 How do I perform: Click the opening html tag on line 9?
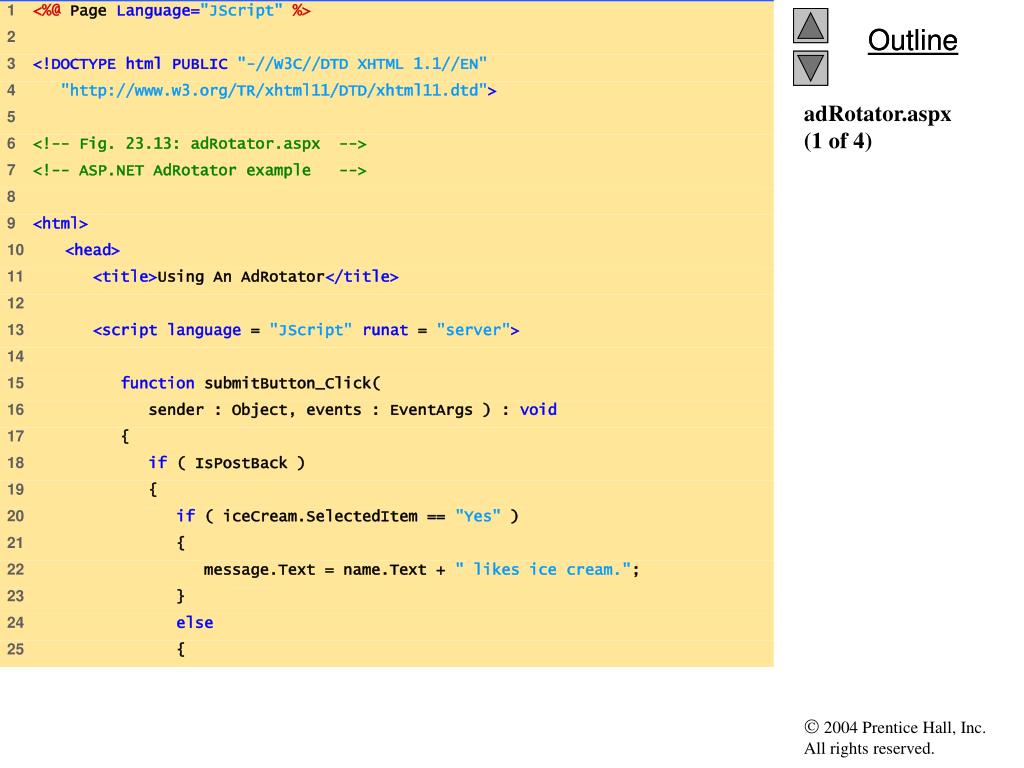tap(60, 223)
